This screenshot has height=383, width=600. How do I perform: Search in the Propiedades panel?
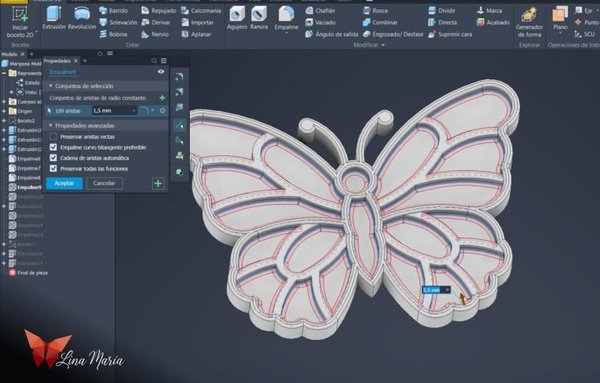point(154,60)
